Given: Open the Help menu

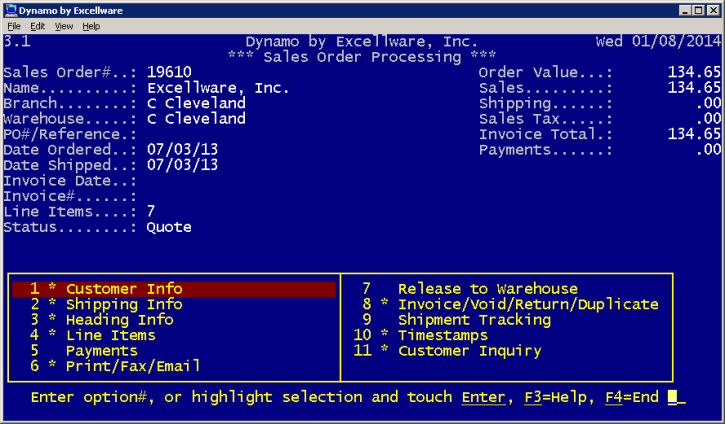Looking at the screenshot, I should (91, 26).
